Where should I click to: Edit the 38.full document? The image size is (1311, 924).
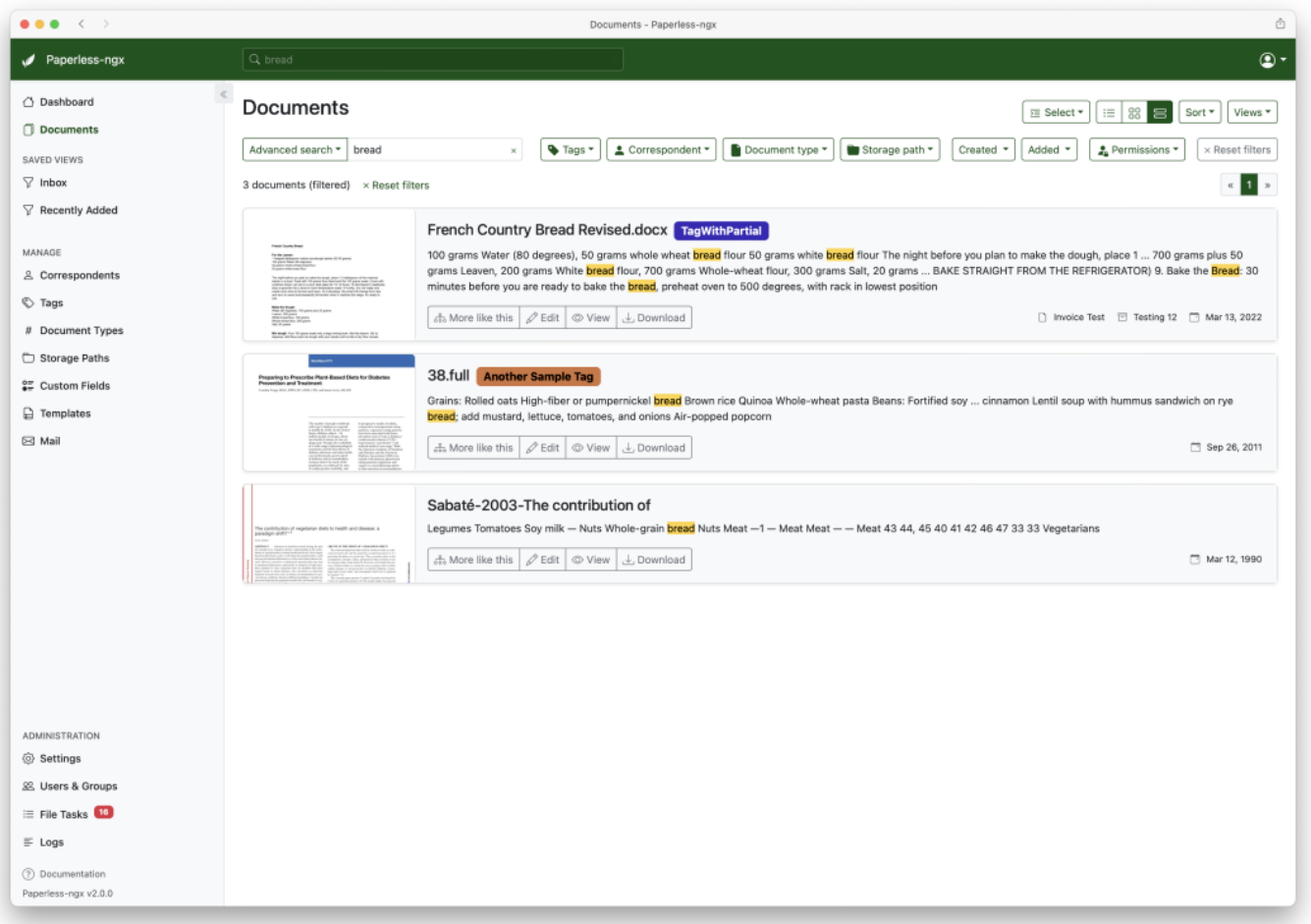(542, 448)
